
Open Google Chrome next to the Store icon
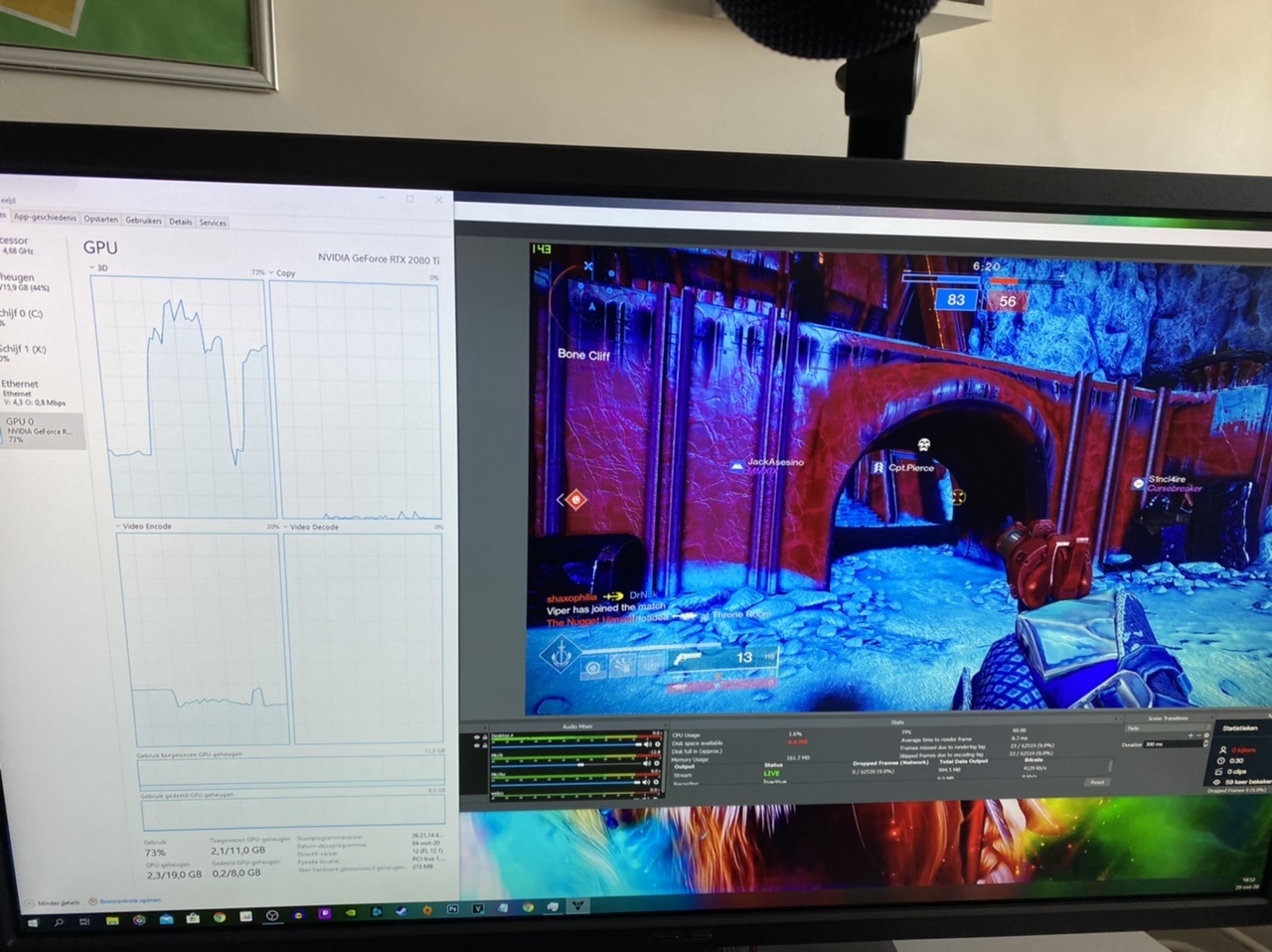pyautogui.click(x=219, y=916)
